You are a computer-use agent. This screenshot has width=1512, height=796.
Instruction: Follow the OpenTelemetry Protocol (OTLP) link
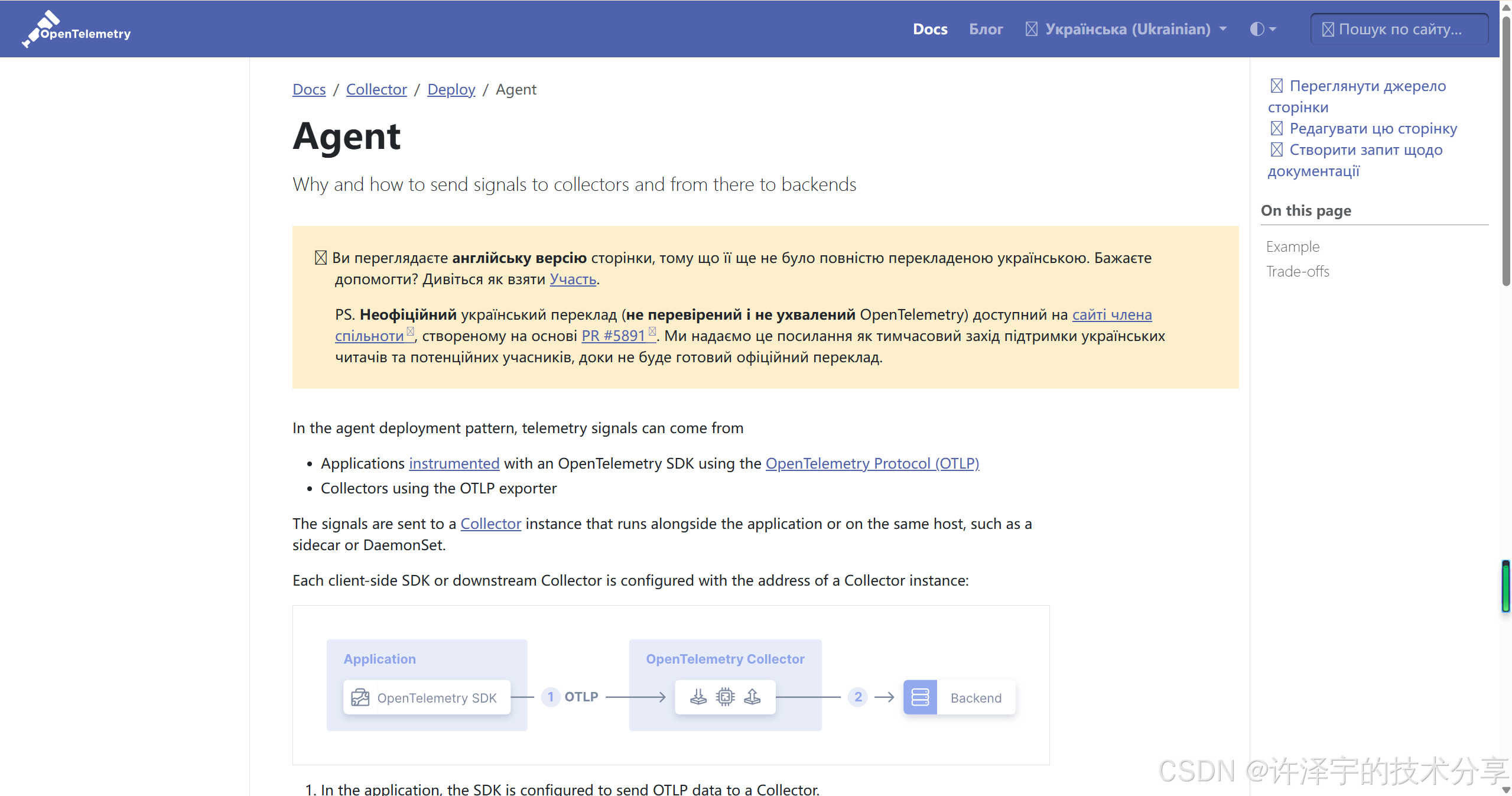872,463
